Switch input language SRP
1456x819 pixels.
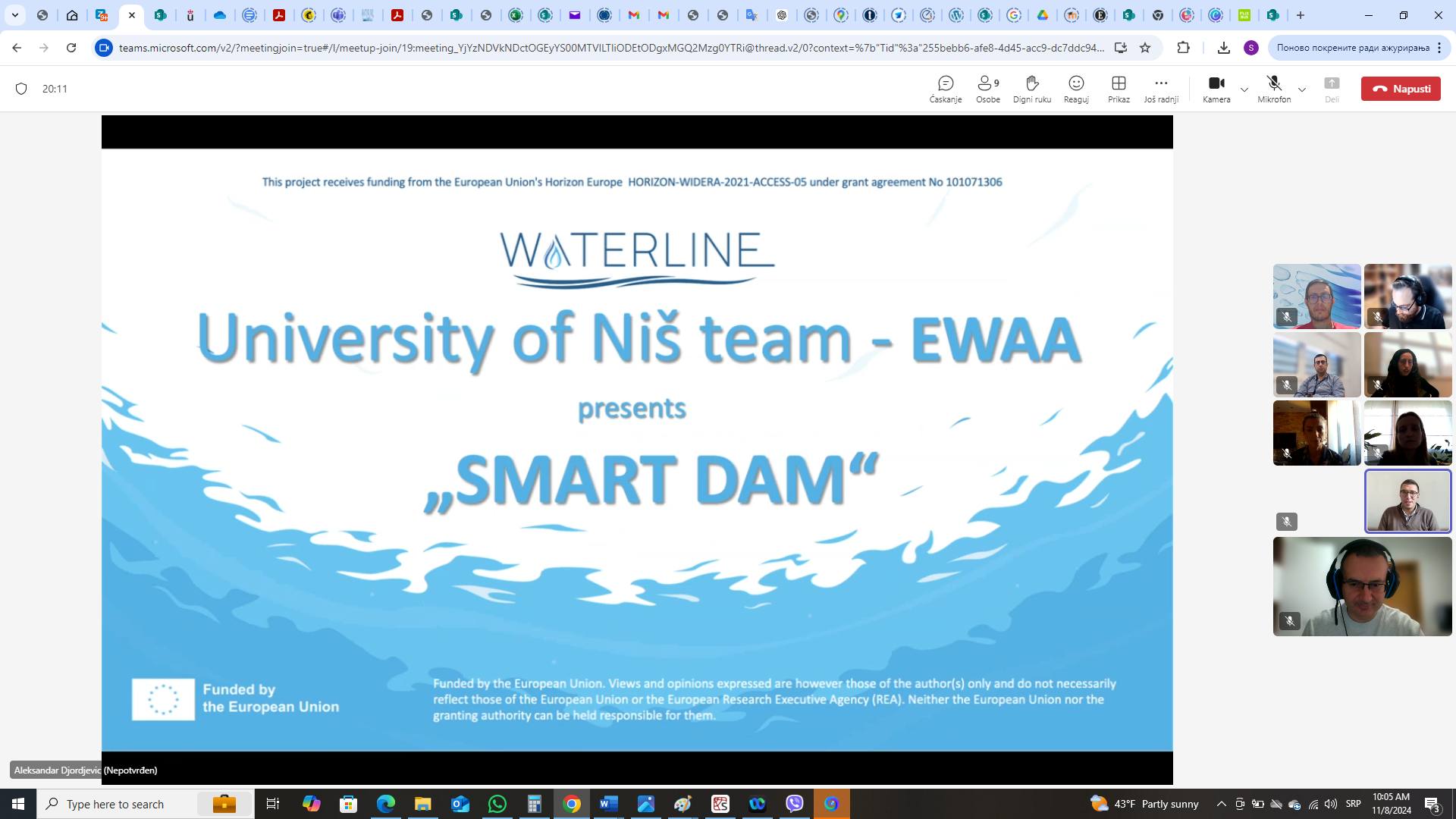[x=1353, y=804]
